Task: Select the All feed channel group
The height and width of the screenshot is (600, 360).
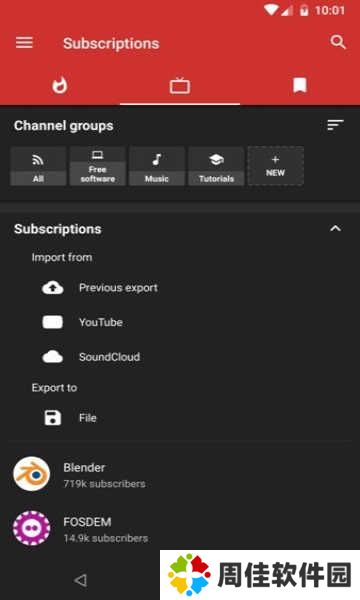Action: point(38,166)
